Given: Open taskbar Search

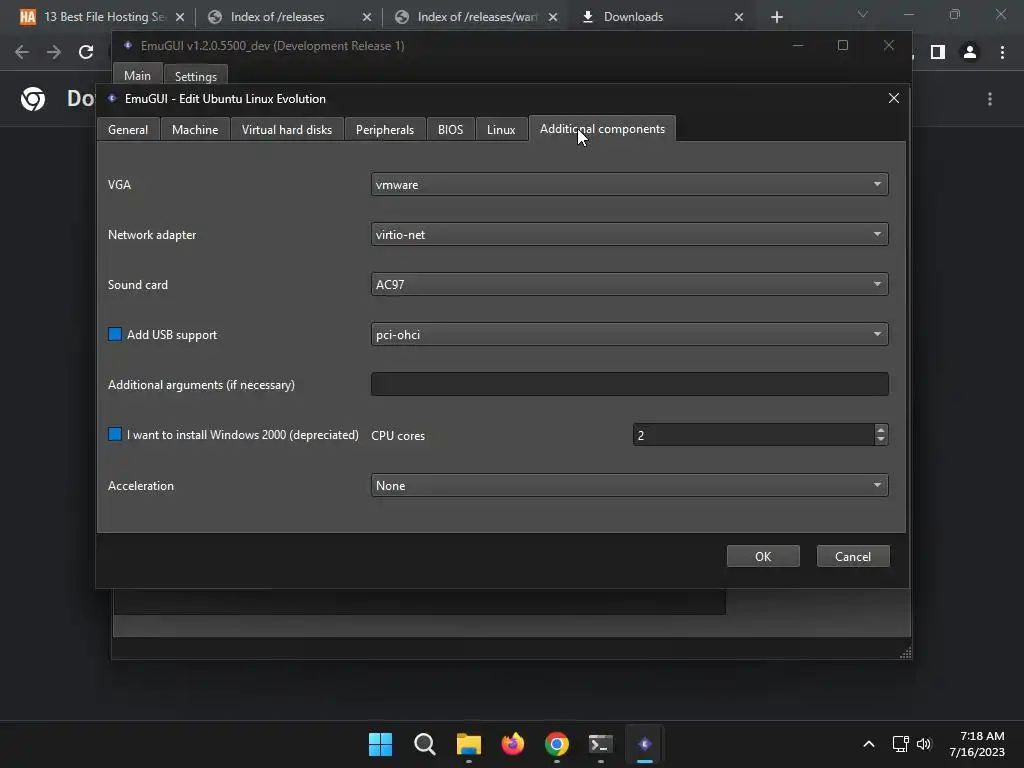Looking at the screenshot, I should point(424,744).
